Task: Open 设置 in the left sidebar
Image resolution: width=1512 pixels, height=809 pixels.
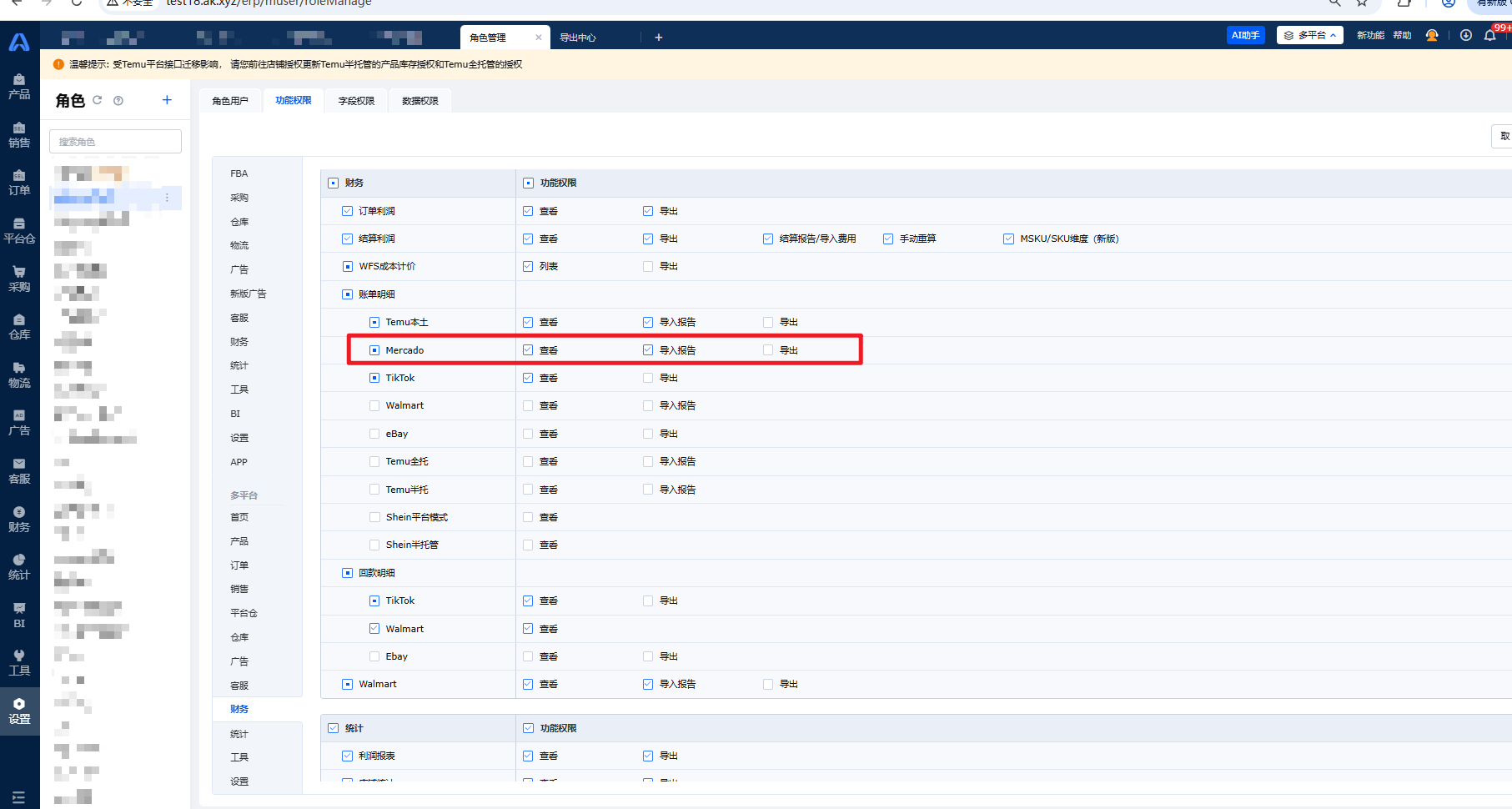Action: 19,710
